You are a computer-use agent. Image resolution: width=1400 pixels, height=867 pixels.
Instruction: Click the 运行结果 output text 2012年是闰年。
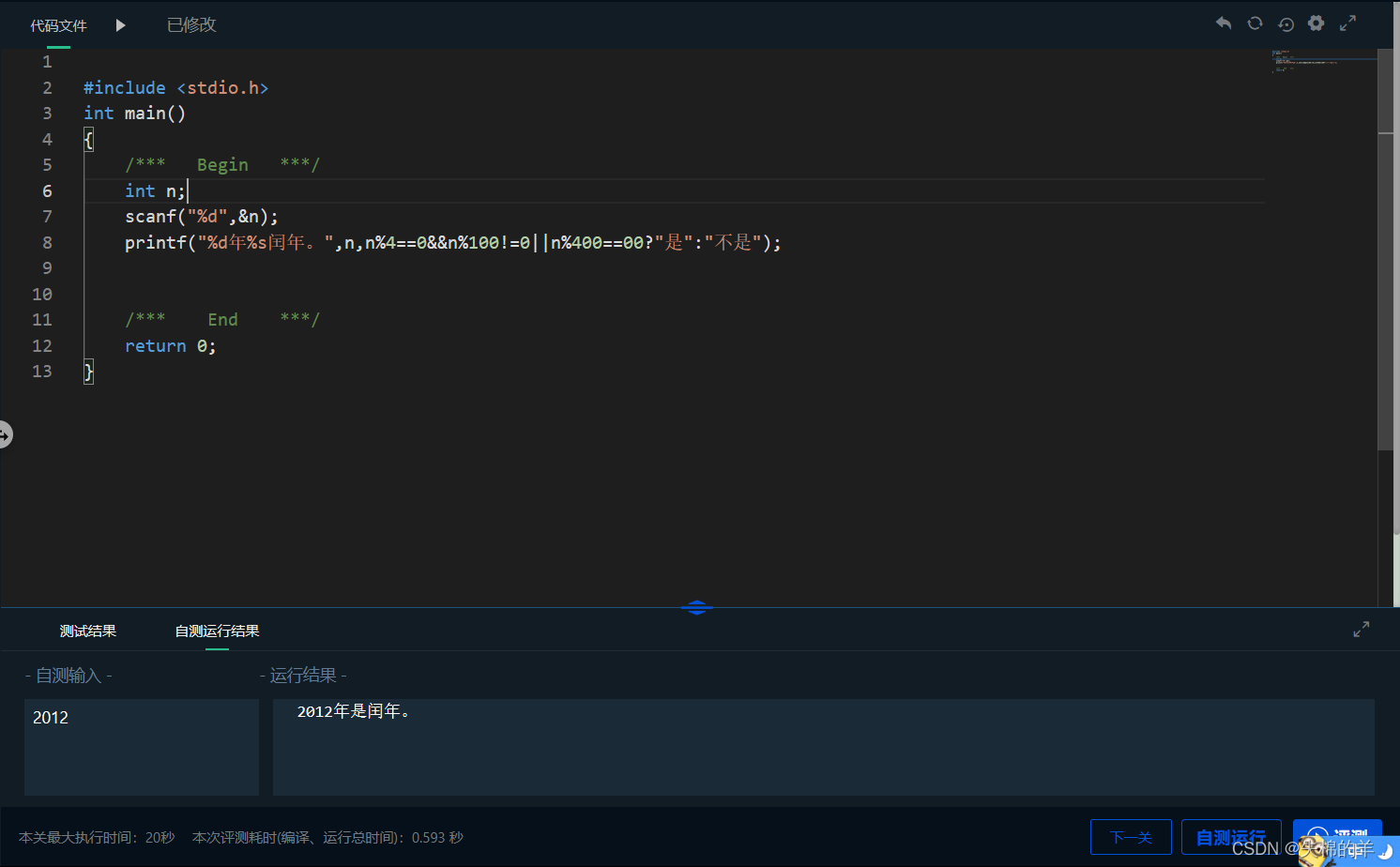[354, 711]
